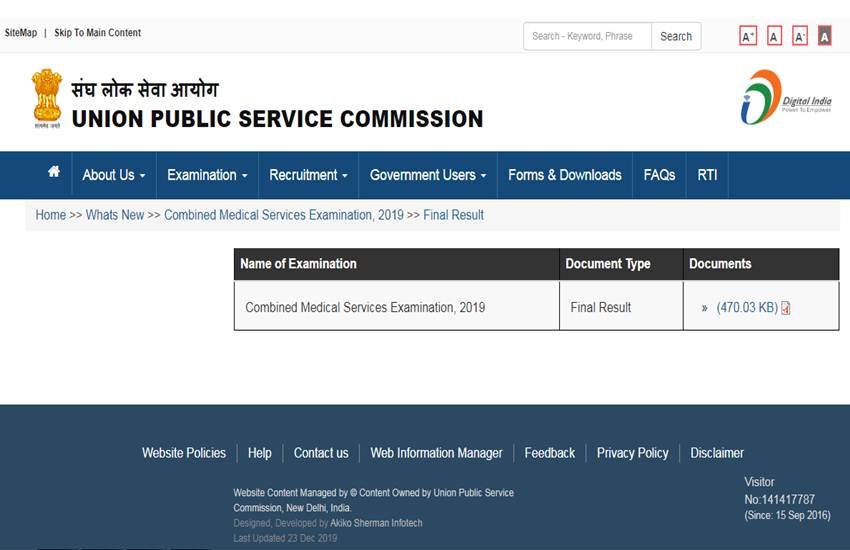Click the search keyword input field
850x550 pixels.
coord(587,36)
